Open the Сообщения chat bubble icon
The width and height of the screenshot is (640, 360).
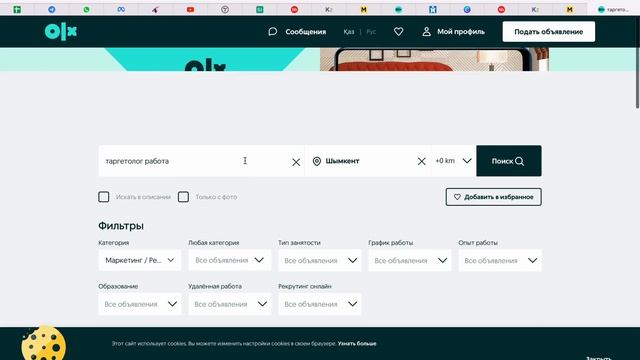pyautogui.click(x=273, y=31)
